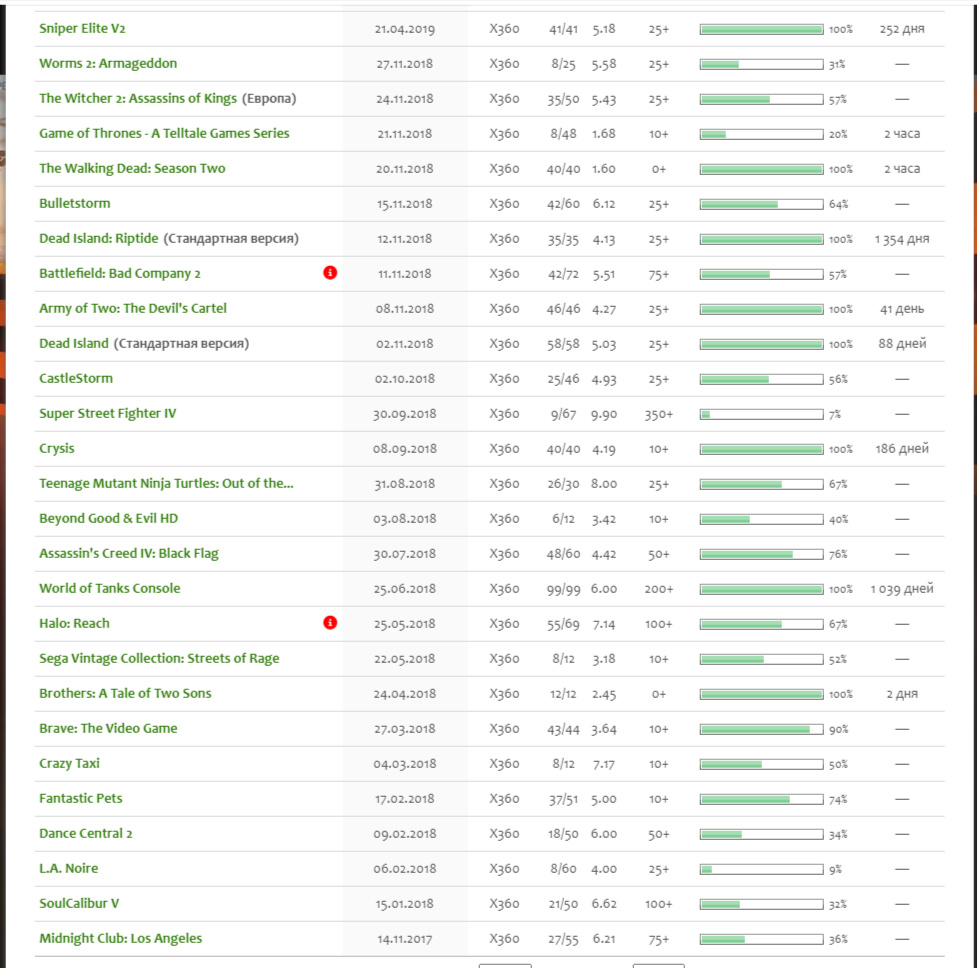The image size is (977, 968).
Task: Open Army of Two: The Devil's Cartel link
Action: (x=133, y=308)
